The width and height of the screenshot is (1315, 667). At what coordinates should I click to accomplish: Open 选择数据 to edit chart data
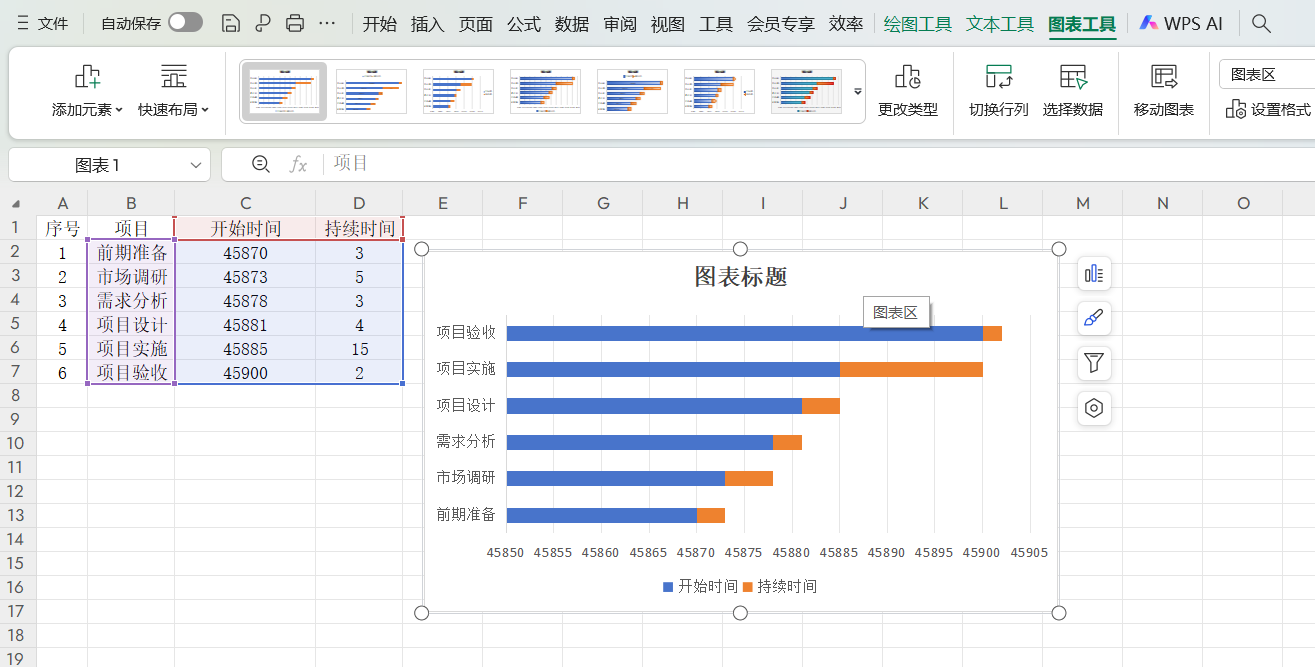1073,92
